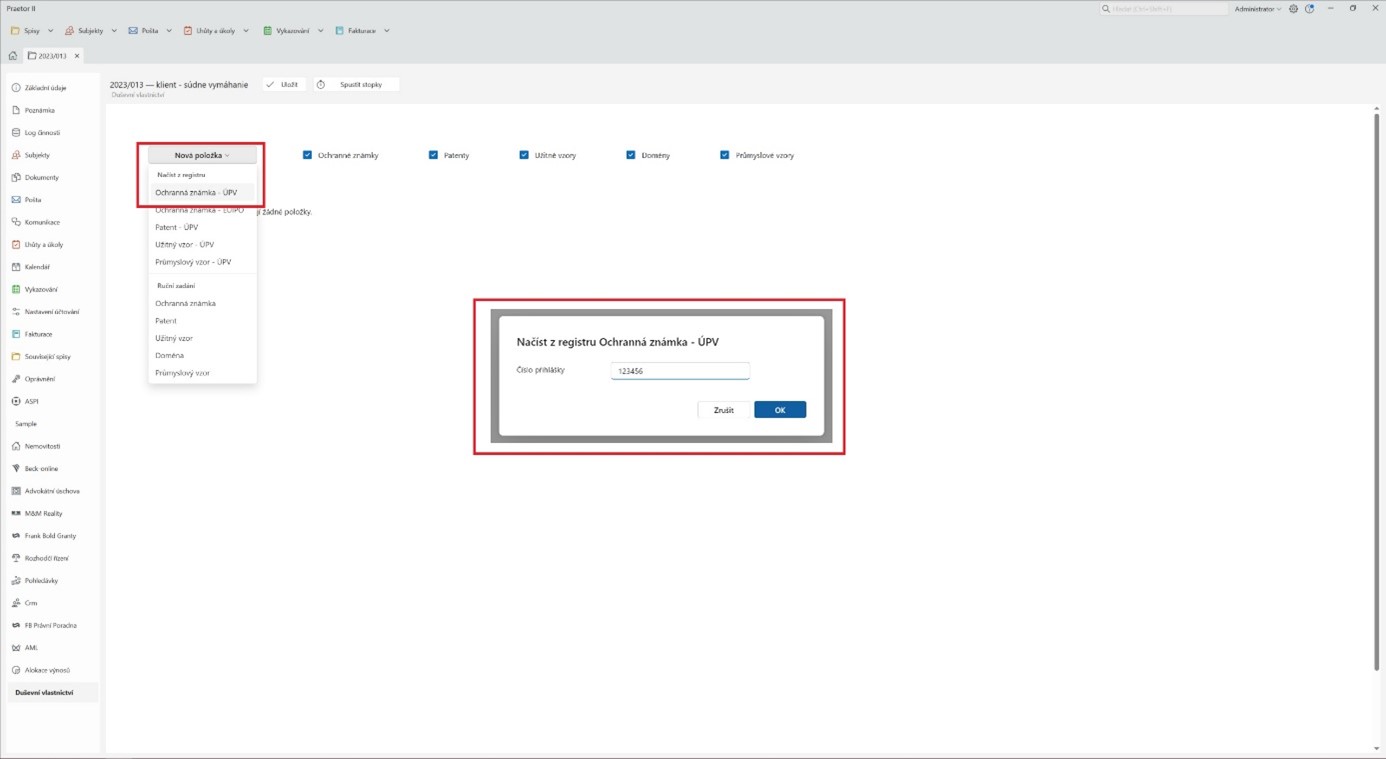Choose Doména under Ruční zadání
Screen dimensions: 1386x759
pos(169,355)
